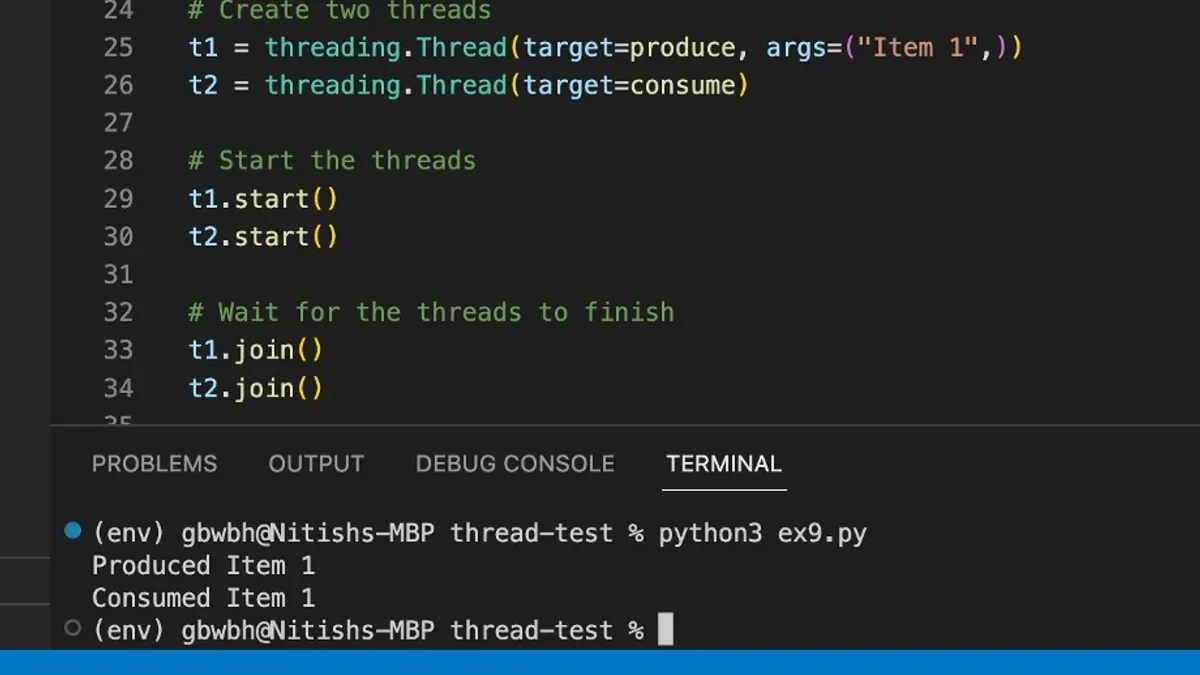1200x675 pixels.
Task: Select the TERMINAL tab
Action: [x=724, y=464]
